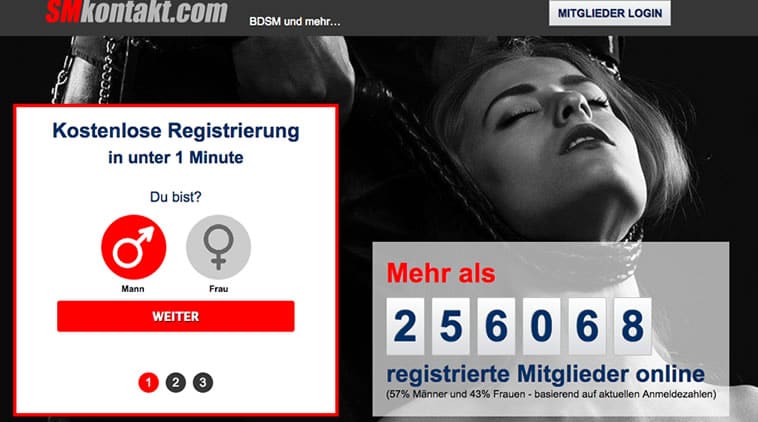Click the 'Kostenlose Registrierung' heading
This screenshot has height=422, width=758.
pos(175,131)
